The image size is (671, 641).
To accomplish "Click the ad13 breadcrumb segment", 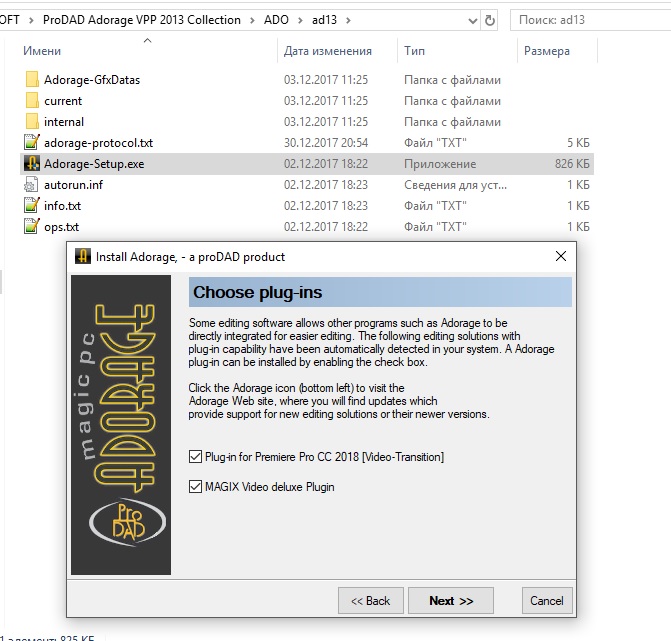I will pos(324,20).
